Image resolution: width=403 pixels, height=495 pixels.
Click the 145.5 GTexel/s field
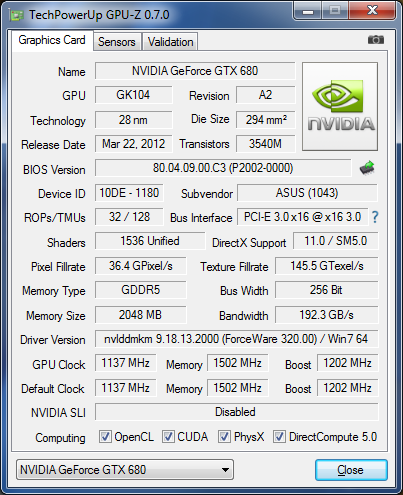pyautogui.click(x=327, y=266)
